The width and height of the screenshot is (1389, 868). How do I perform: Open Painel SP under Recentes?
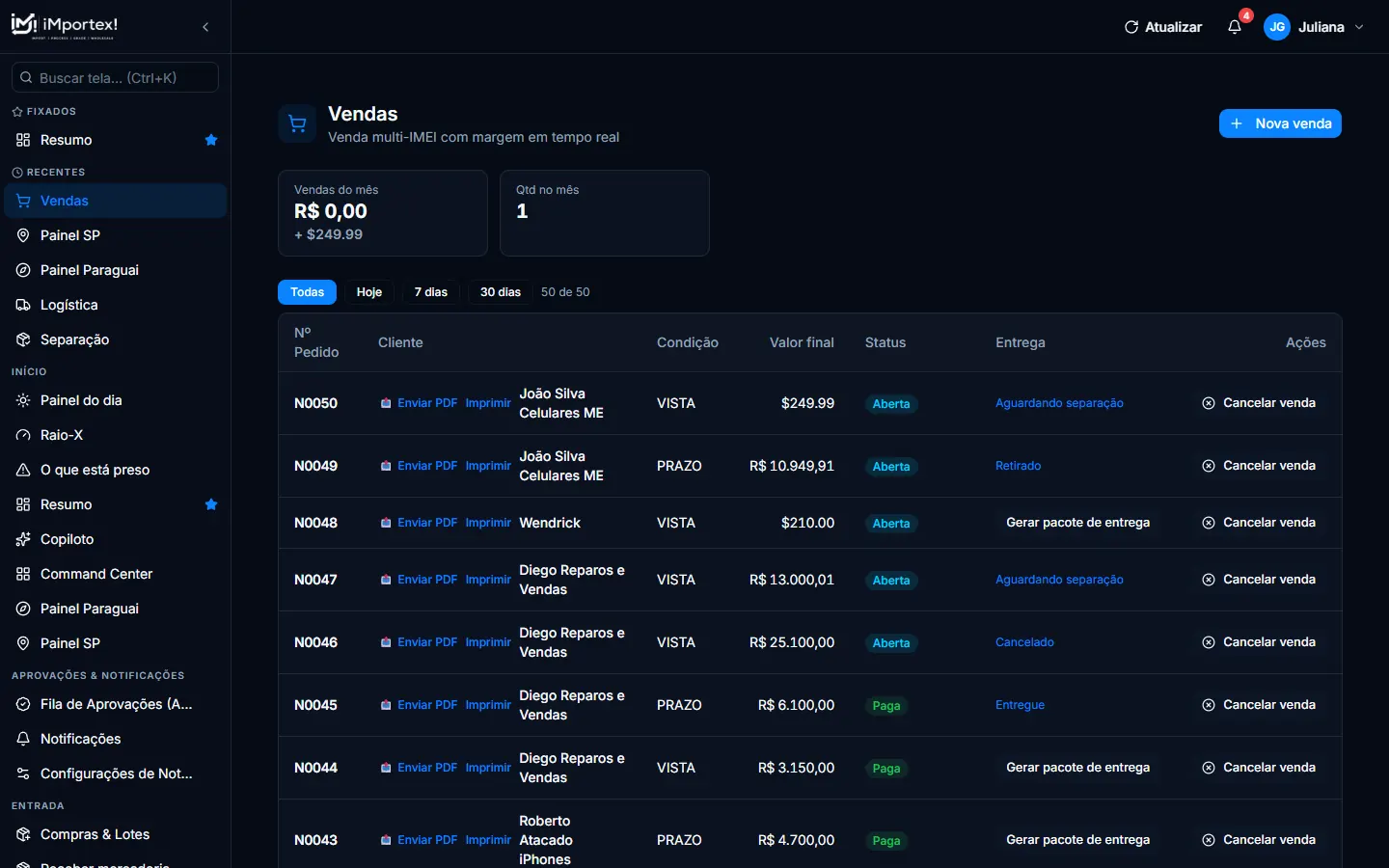pyautogui.click(x=116, y=235)
